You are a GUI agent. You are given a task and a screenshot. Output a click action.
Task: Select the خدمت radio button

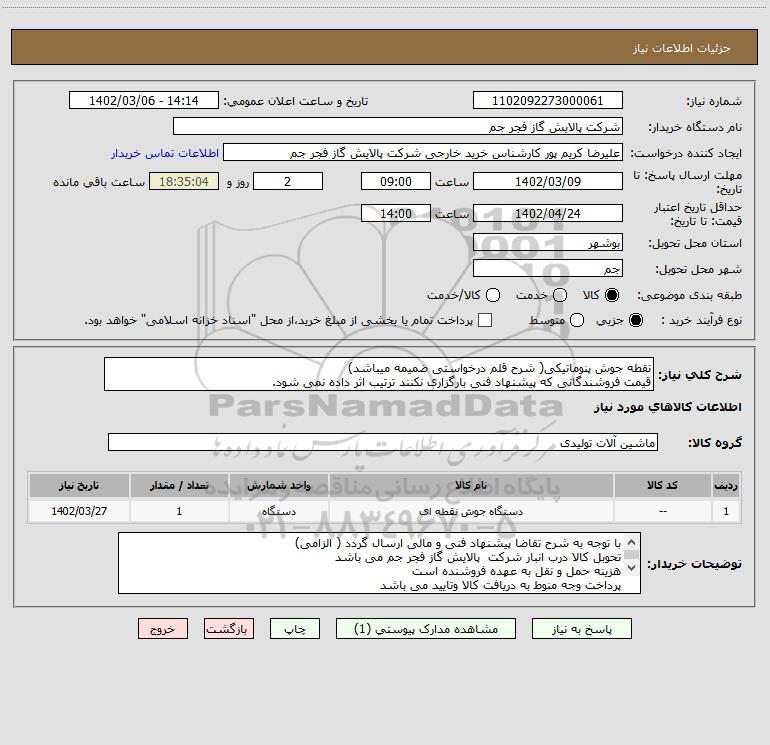tap(560, 295)
